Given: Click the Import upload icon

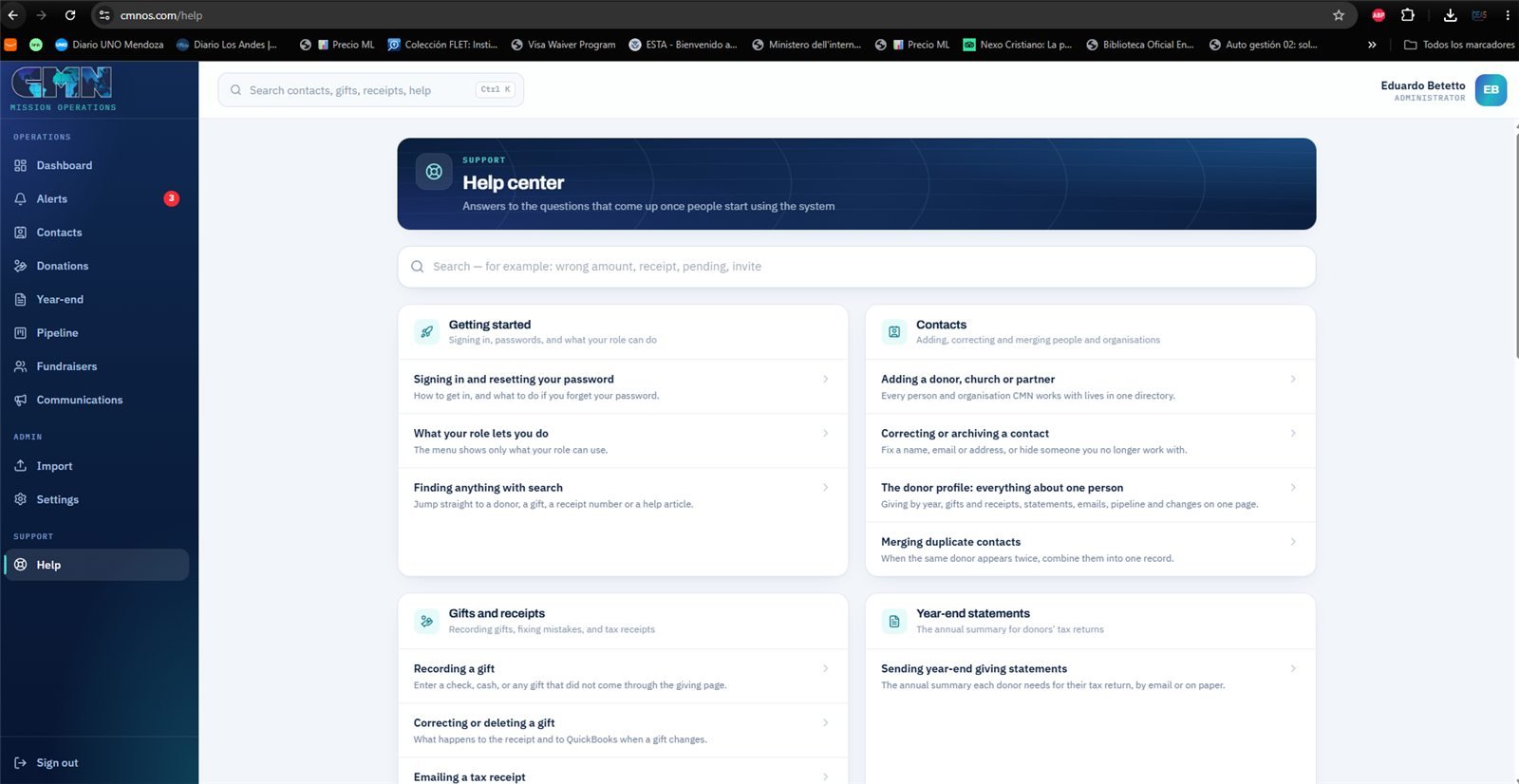Looking at the screenshot, I should [21, 466].
